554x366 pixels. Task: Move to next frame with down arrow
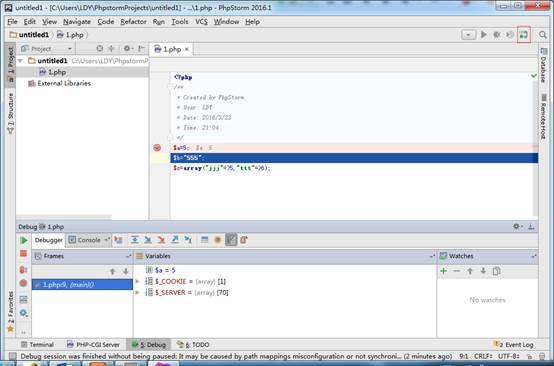(126, 271)
